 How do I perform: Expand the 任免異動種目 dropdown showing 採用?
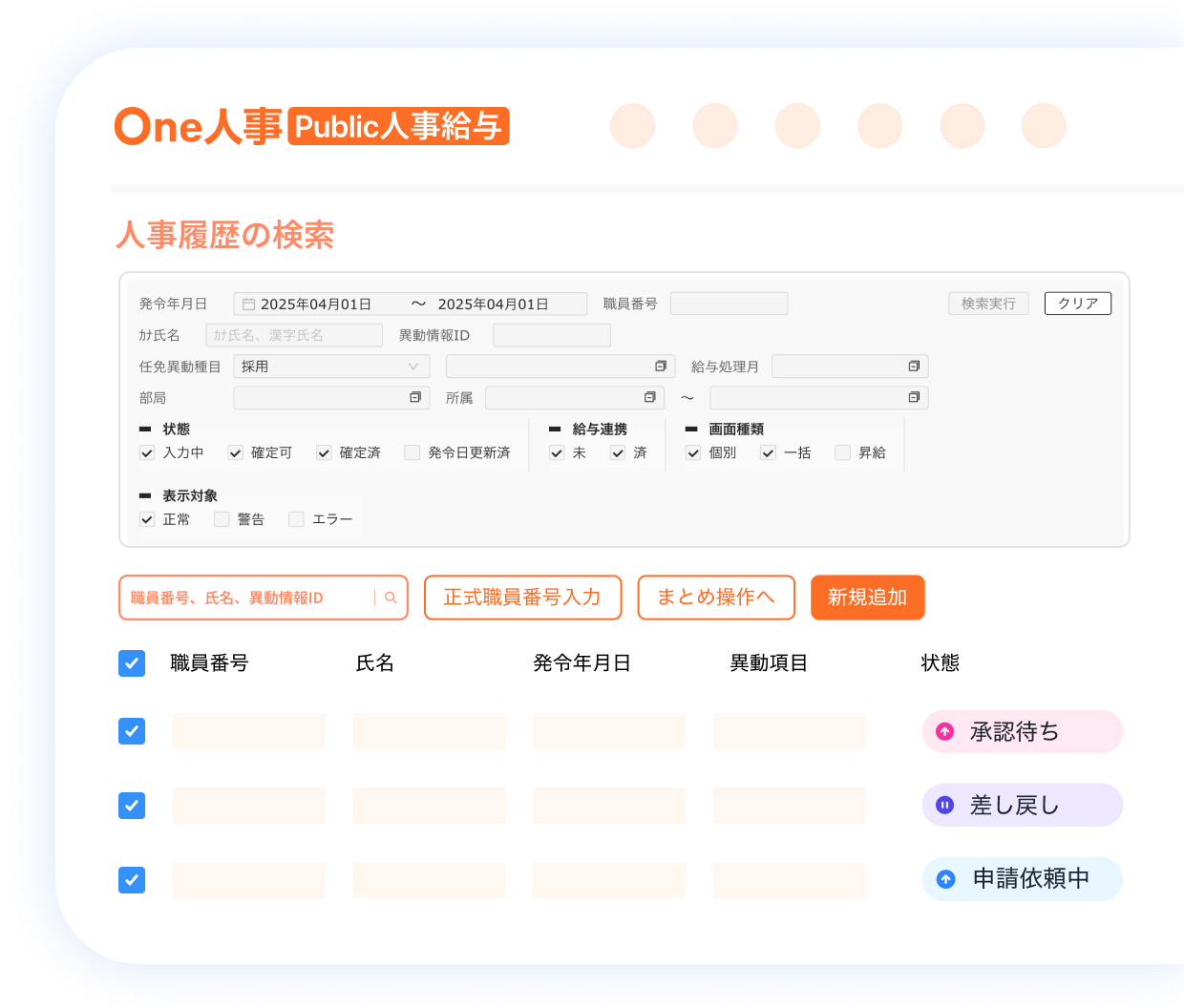pos(331,367)
